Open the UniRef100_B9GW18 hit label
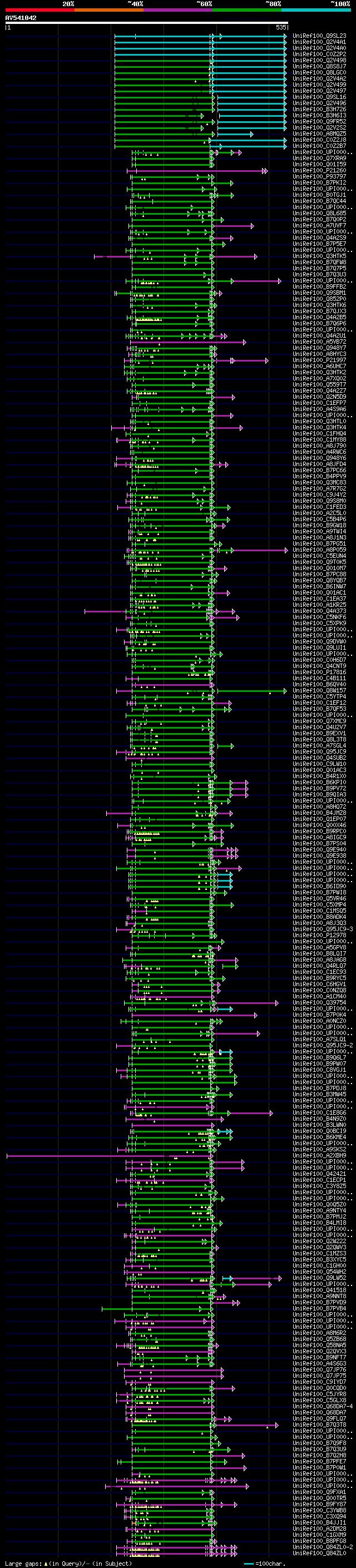The height and width of the screenshot is (1568, 356). [319, 525]
